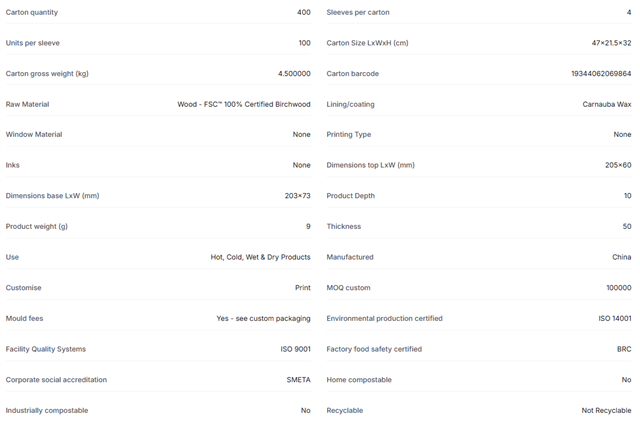Select the Hot, Cold, Wet & Dry Products text
The width and height of the screenshot is (640, 421).
point(260,257)
